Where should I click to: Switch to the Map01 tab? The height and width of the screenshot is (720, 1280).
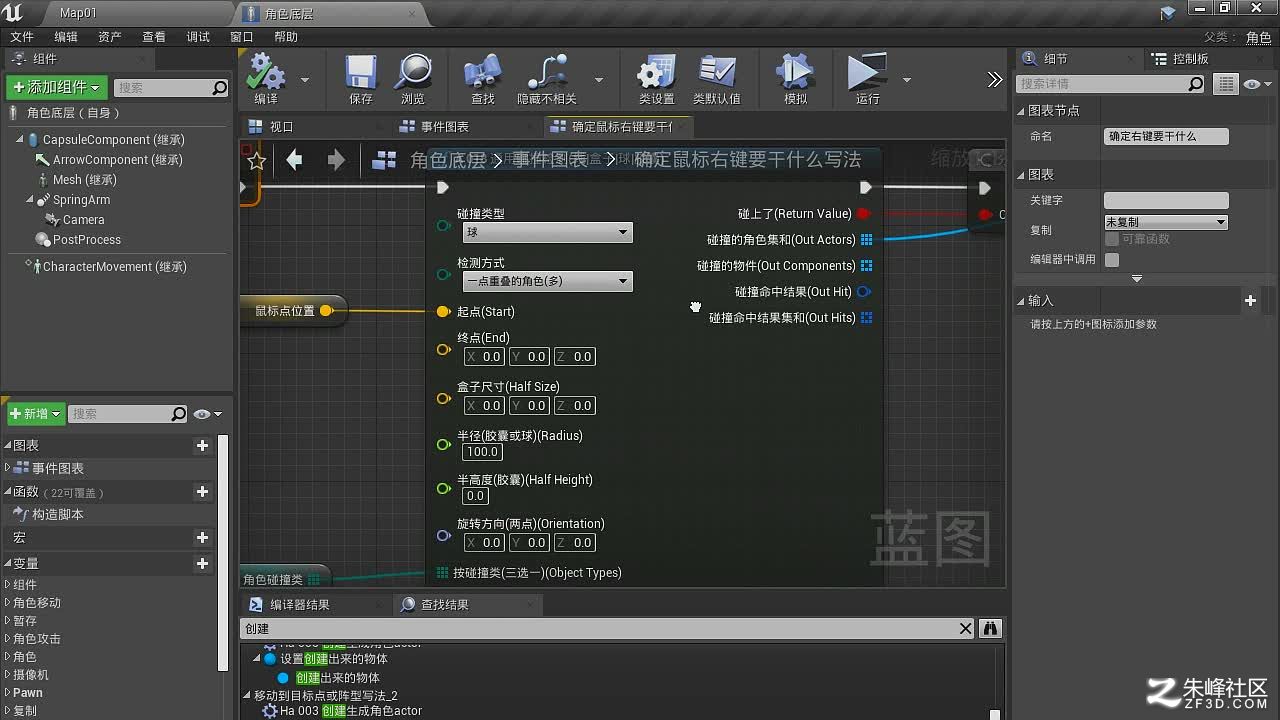pyautogui.click(x=78, y=13)
